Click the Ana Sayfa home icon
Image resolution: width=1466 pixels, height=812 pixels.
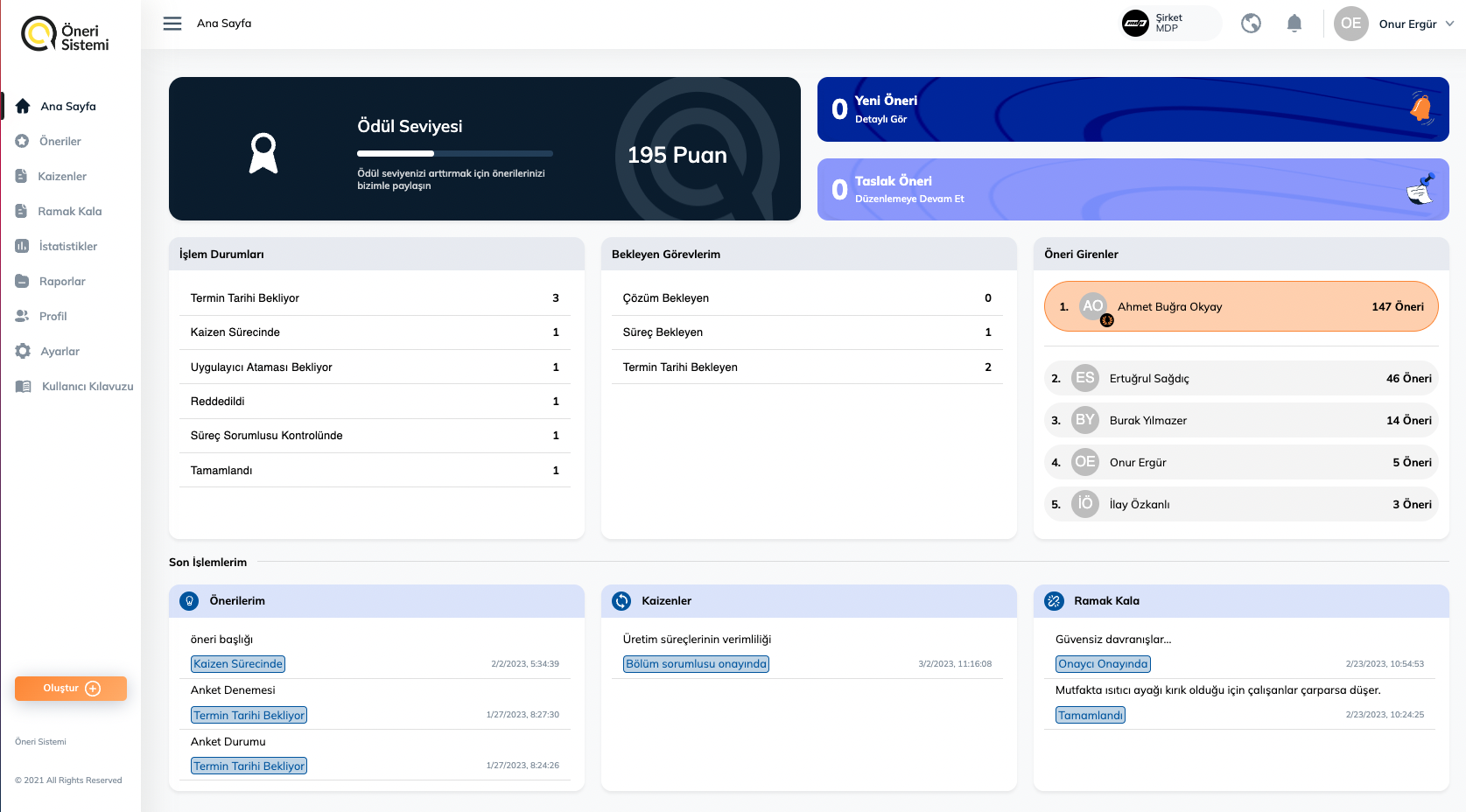23,106
